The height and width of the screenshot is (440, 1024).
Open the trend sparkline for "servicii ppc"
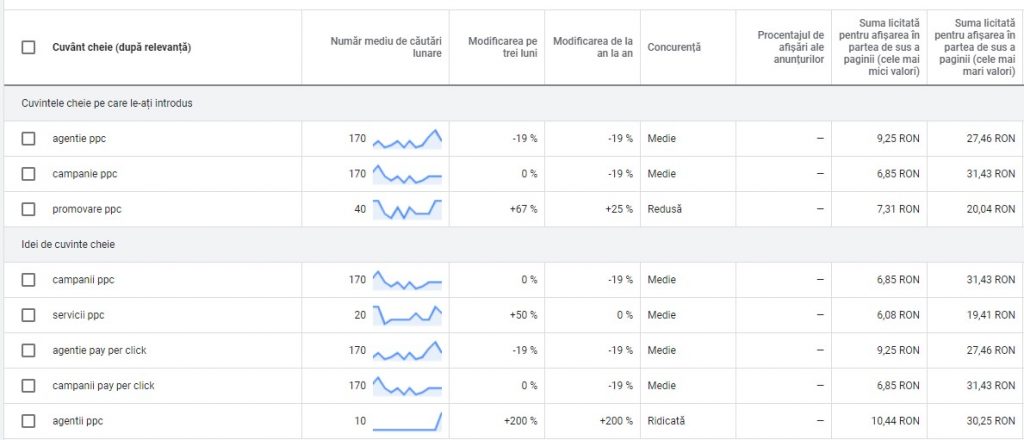click(x=407, y=316)
